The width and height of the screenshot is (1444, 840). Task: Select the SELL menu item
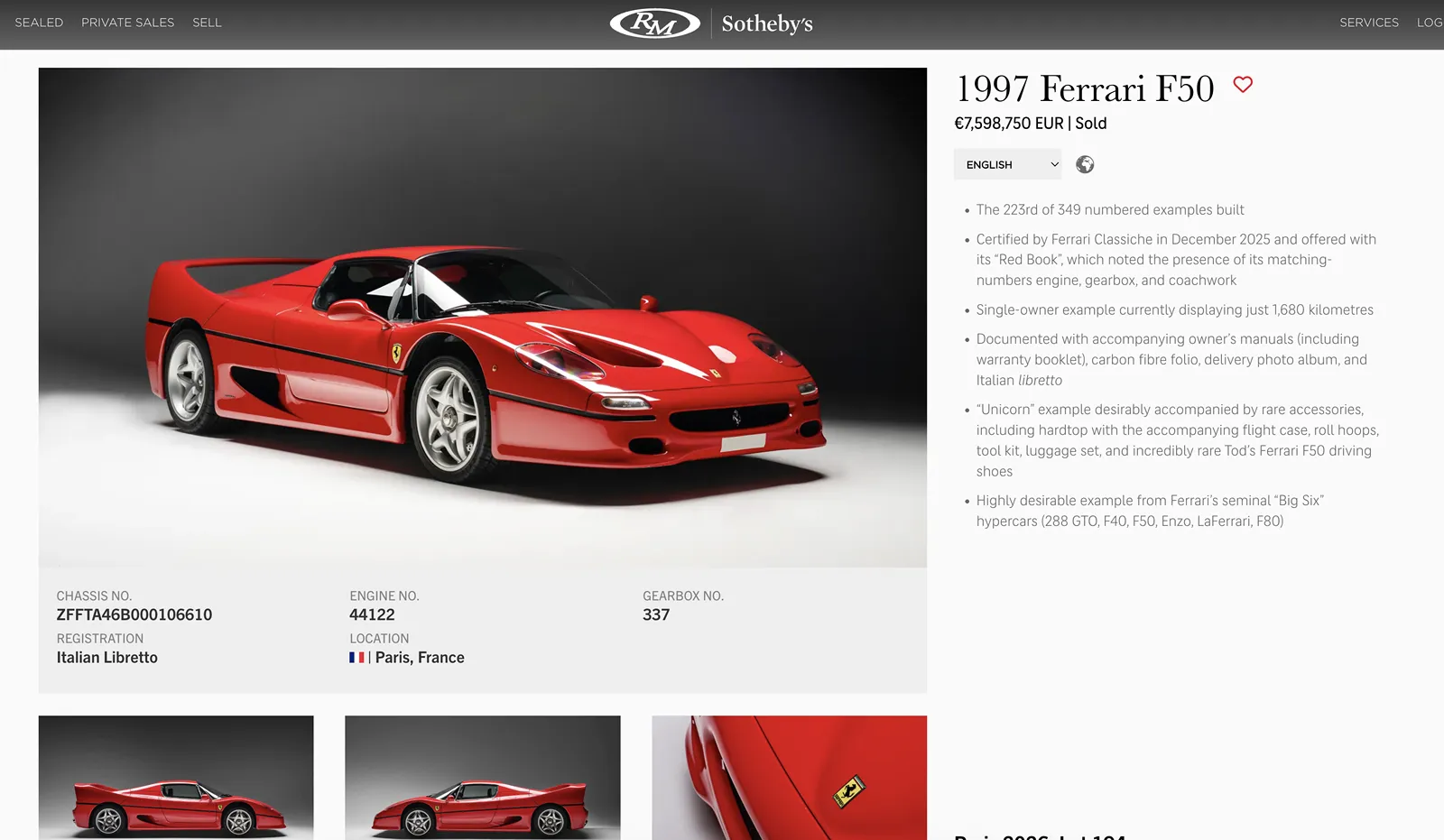tap(207, 23)
